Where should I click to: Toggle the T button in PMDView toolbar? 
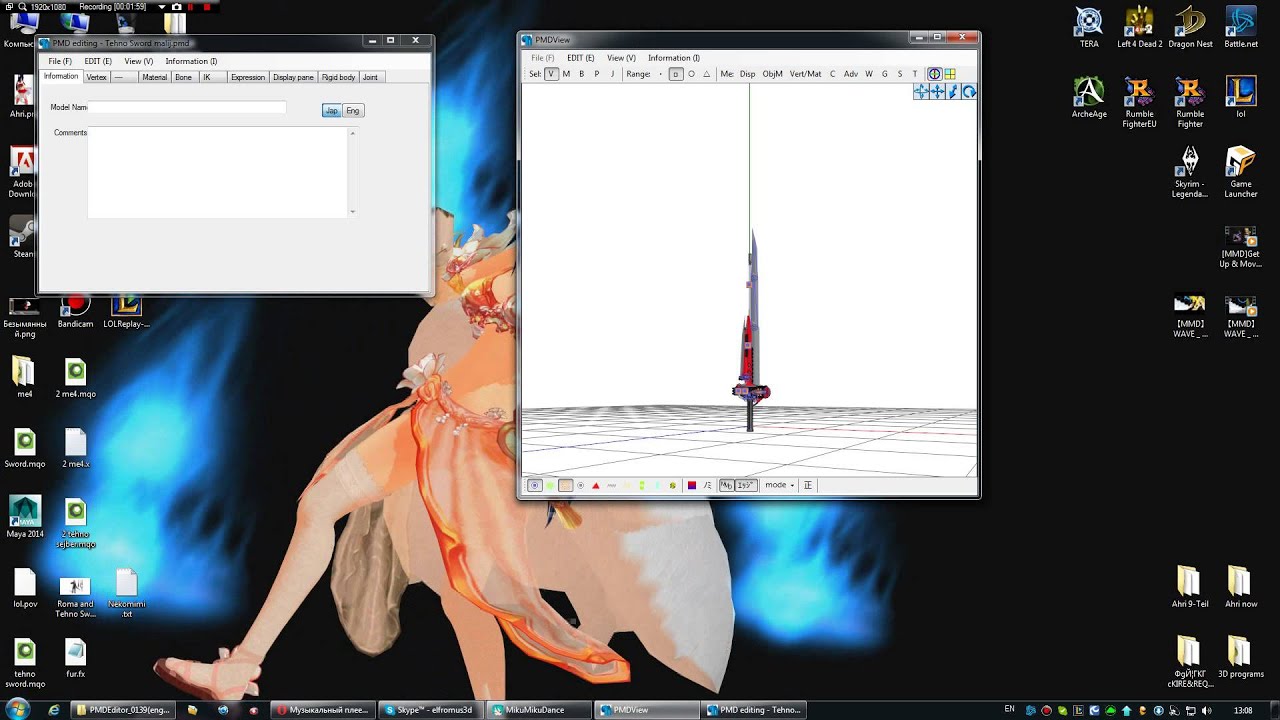coord(914,74)
